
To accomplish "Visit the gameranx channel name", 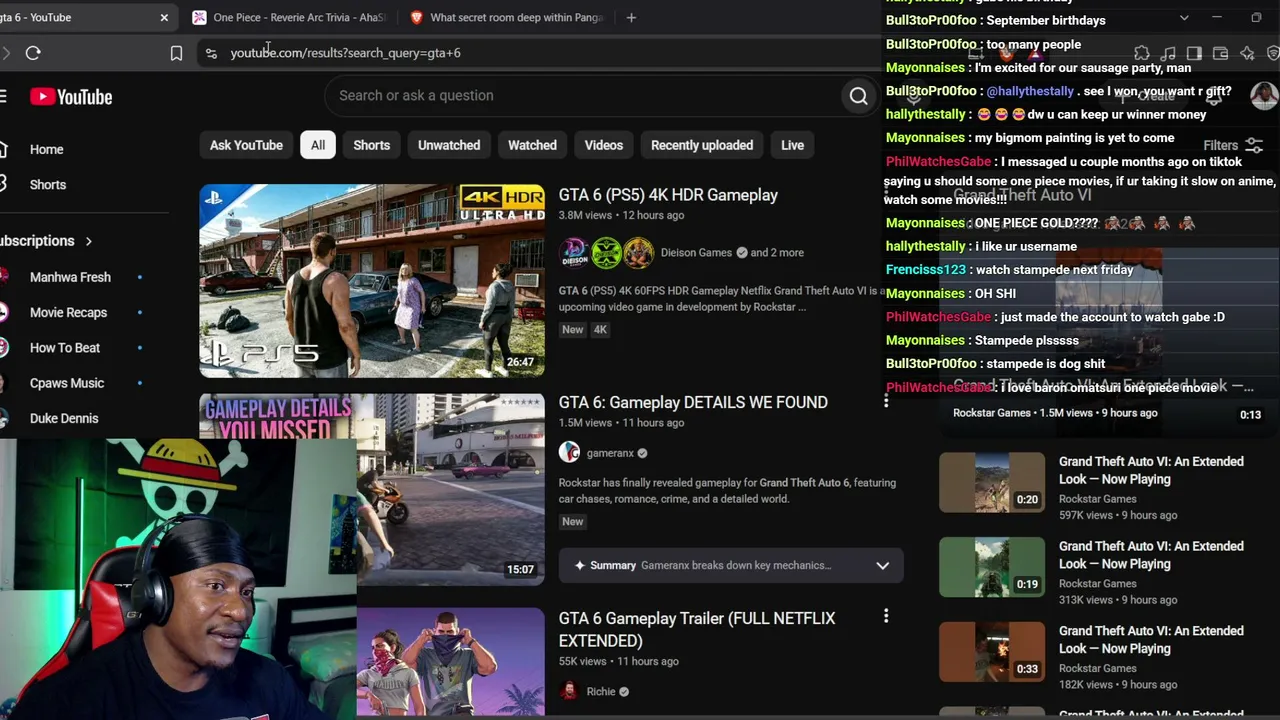I will click(x=610, y=453).
